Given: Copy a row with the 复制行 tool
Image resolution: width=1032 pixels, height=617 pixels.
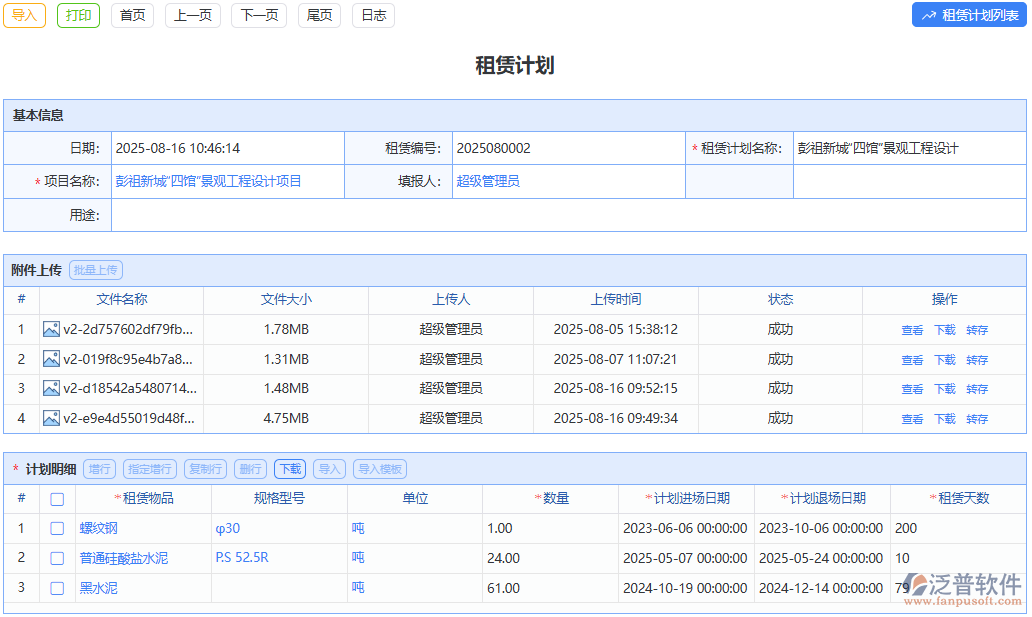Looking at the screenshot, I should (x=205, y=468).
